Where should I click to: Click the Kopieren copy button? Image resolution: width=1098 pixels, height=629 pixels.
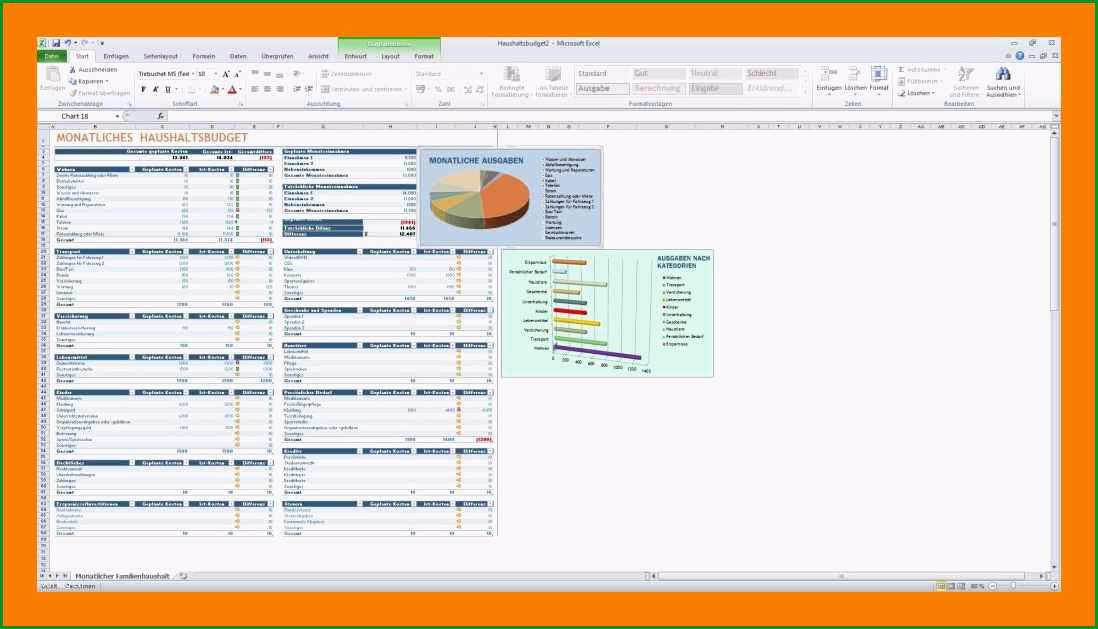pos(88,81)
